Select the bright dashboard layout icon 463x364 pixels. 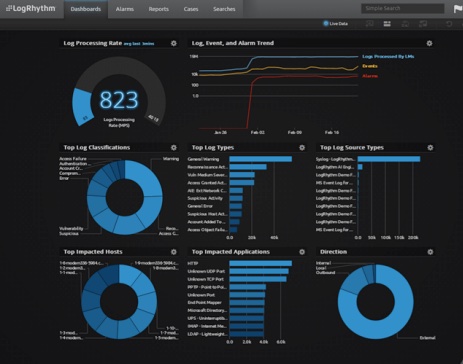coord(387,24)
